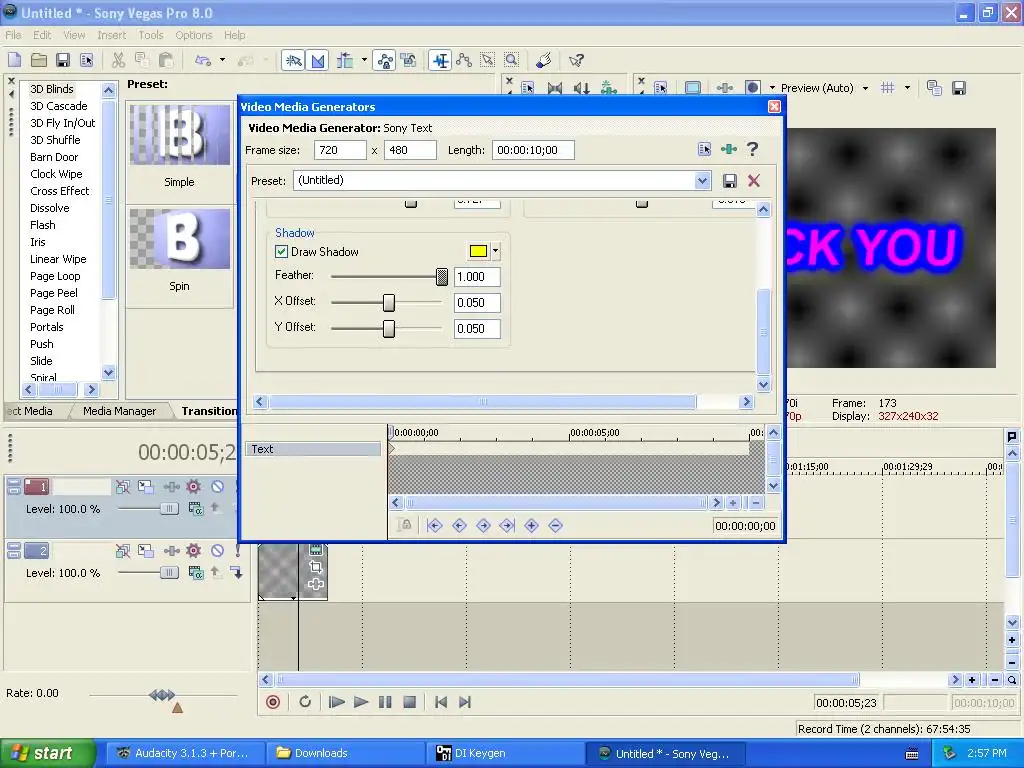Save the project using the main toolbar disk icon
Screen dimensions: 1024x768
(x=63, y=61)
